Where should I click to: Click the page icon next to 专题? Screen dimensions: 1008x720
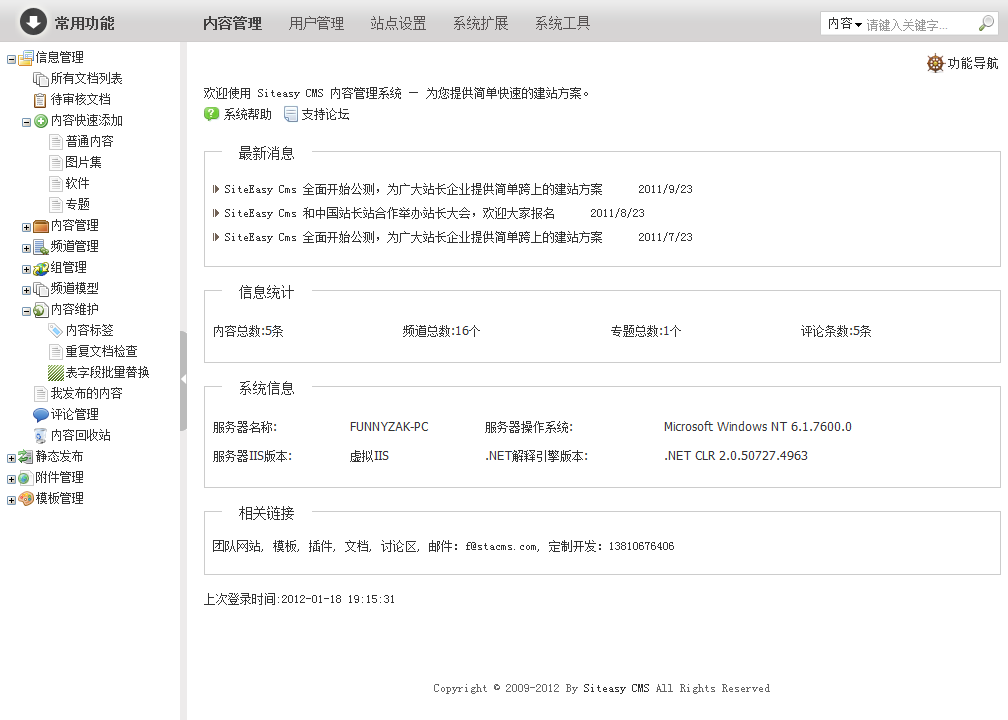(56, 205)
